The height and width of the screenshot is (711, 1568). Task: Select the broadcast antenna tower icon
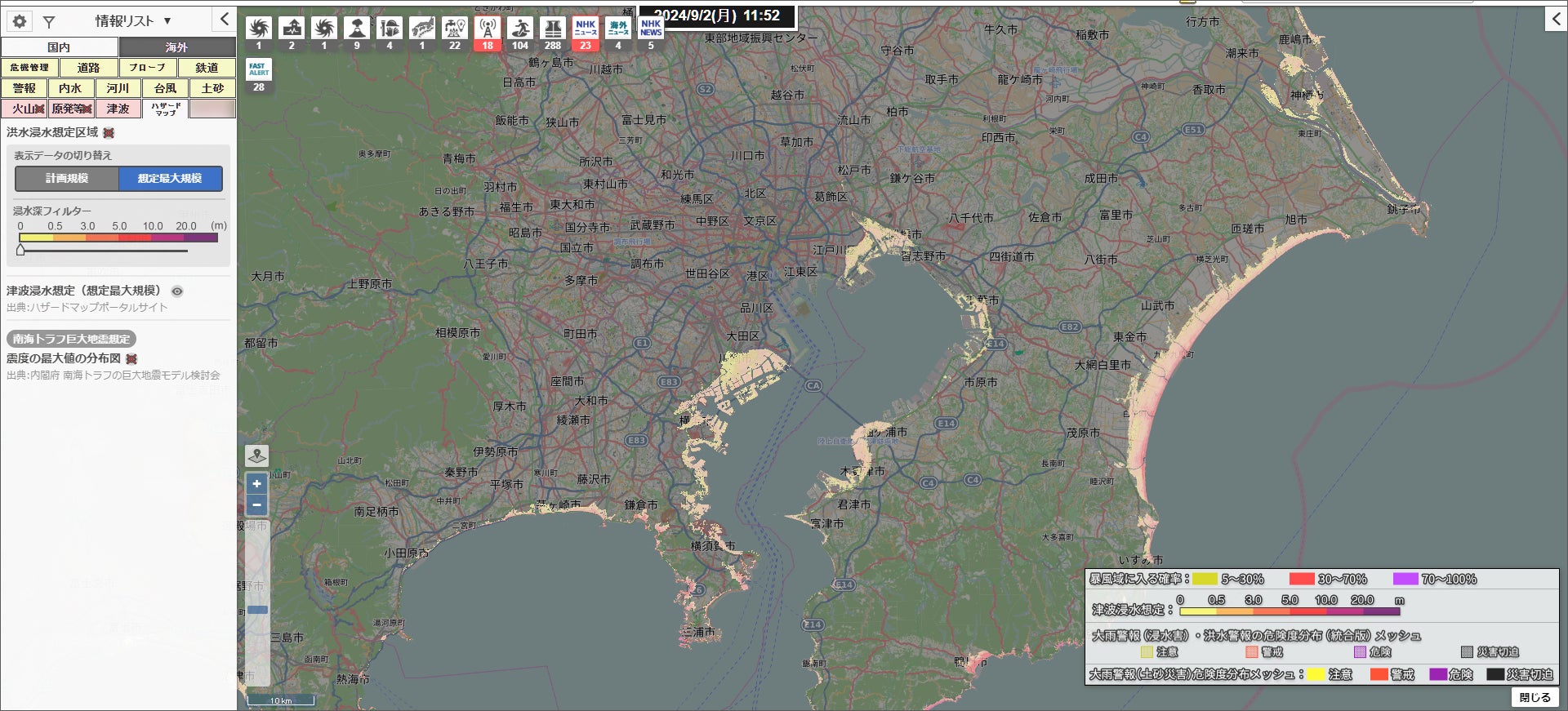pos(488,29)
